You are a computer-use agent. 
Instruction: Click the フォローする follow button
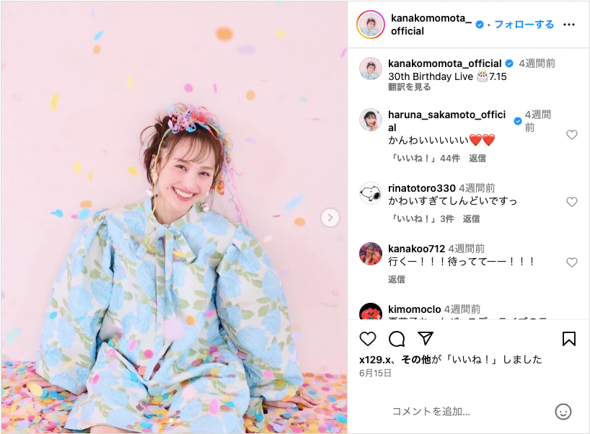[x=524, y=24]
